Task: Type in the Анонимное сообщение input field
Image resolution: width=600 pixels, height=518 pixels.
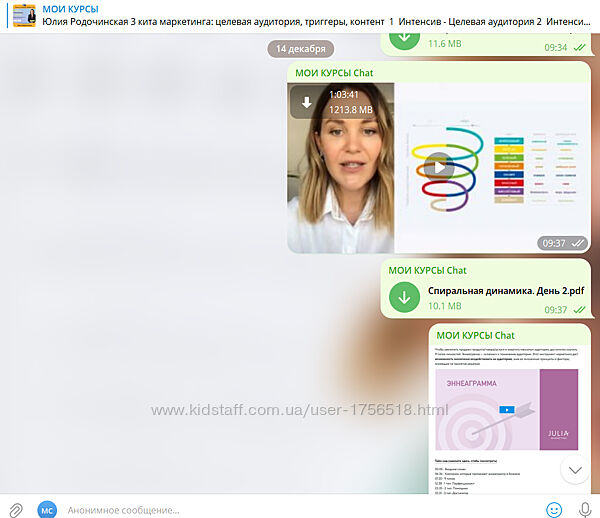Action: click(x=300, y=509)
